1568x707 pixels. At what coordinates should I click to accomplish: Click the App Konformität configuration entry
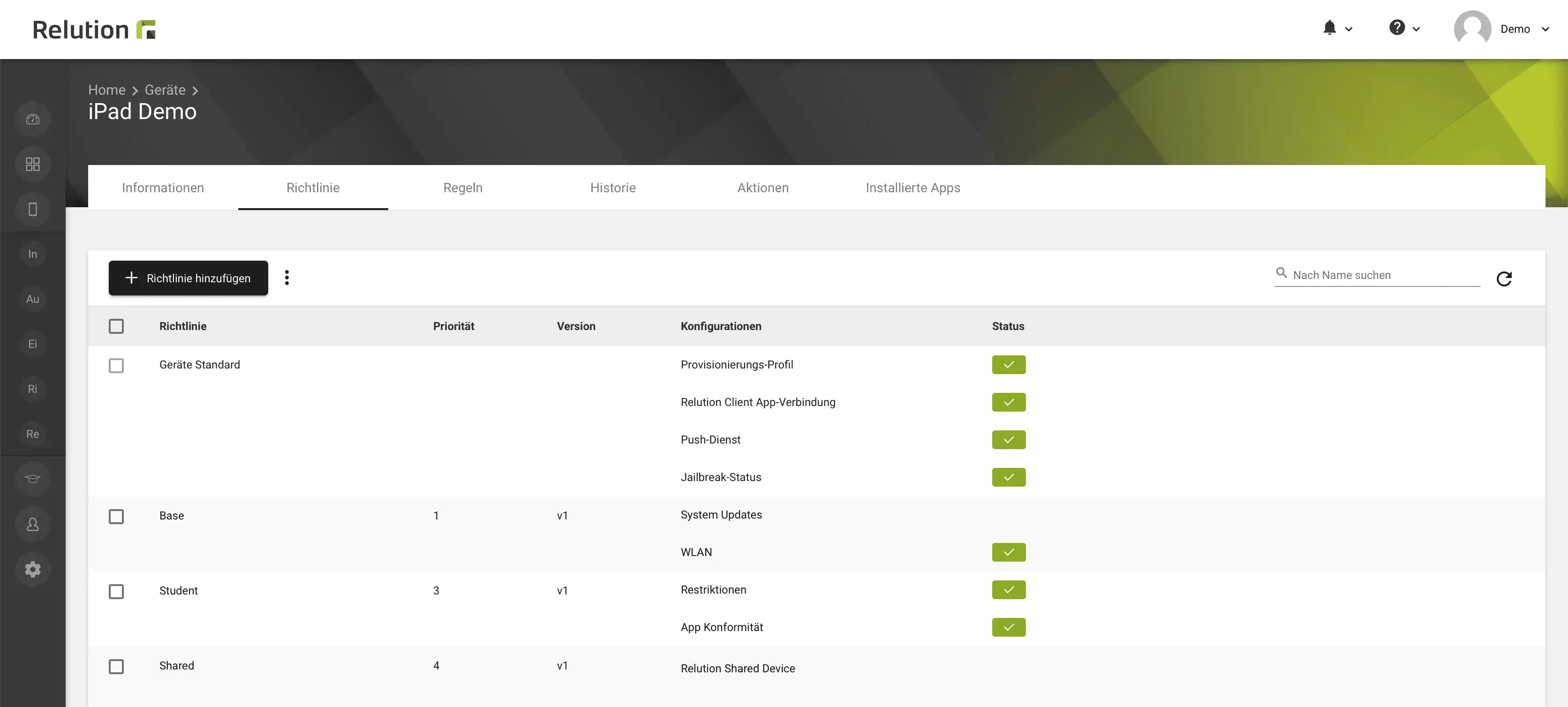click(x=722, y=627)
